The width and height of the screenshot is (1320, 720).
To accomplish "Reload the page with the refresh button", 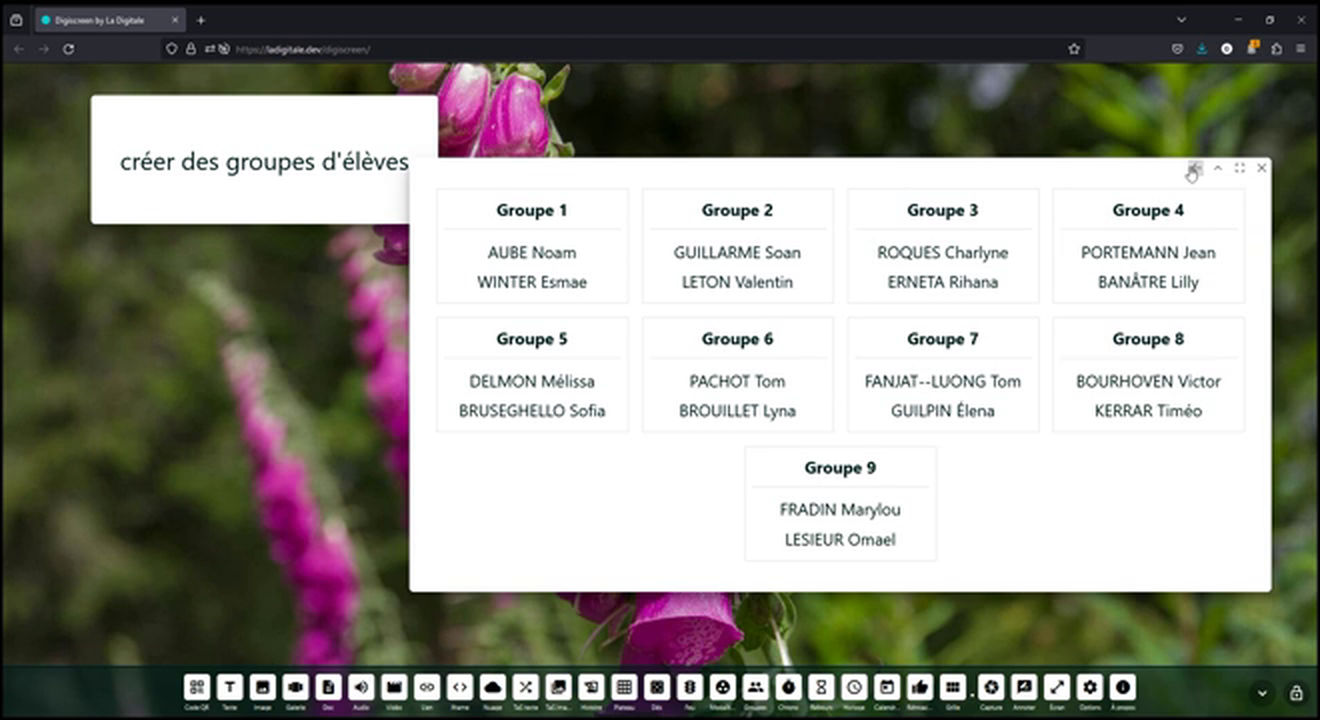I will (69, 48).
